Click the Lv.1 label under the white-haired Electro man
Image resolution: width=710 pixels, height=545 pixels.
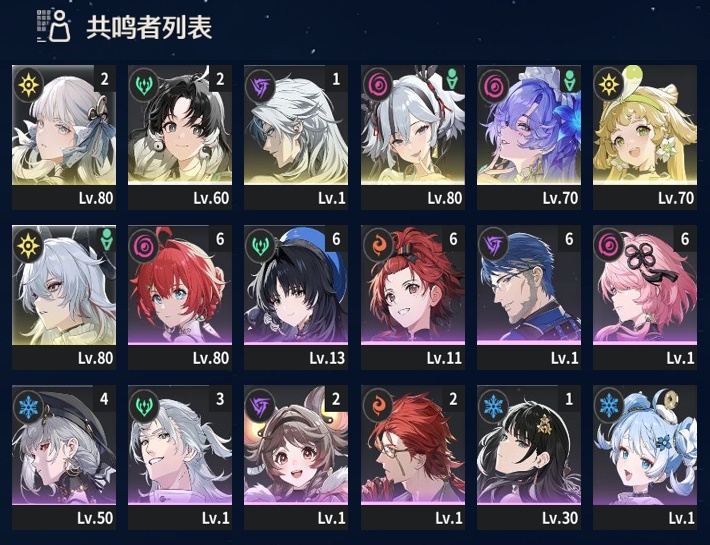click(331, 198)
